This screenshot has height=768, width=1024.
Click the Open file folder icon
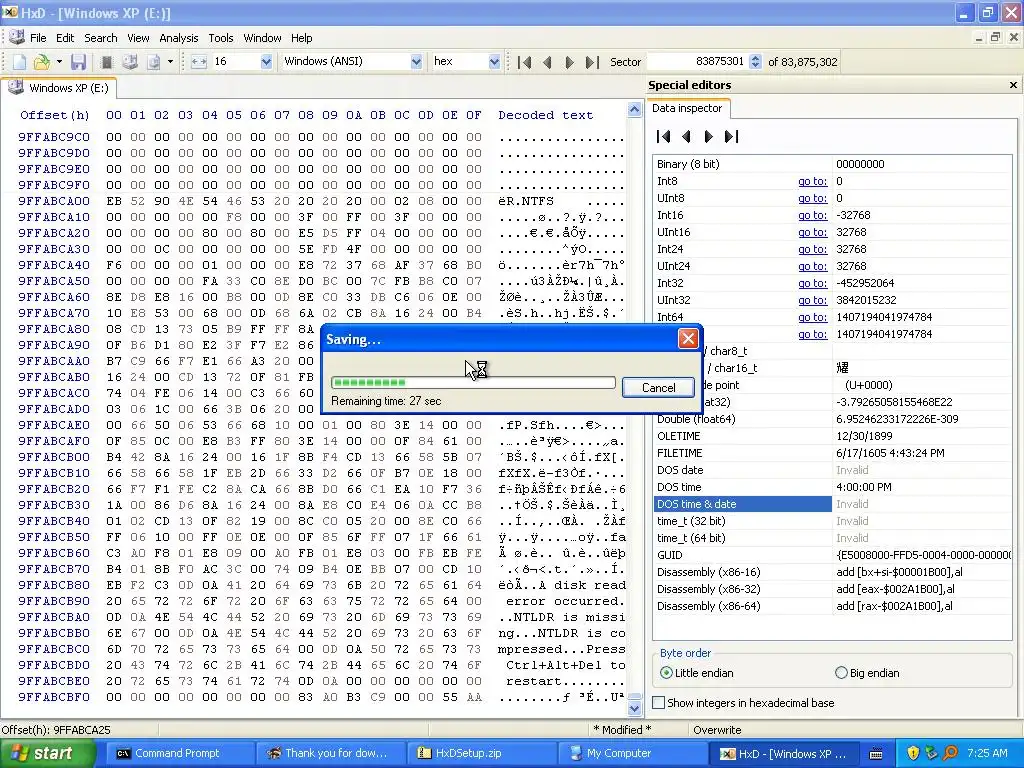tap(42, 62)
